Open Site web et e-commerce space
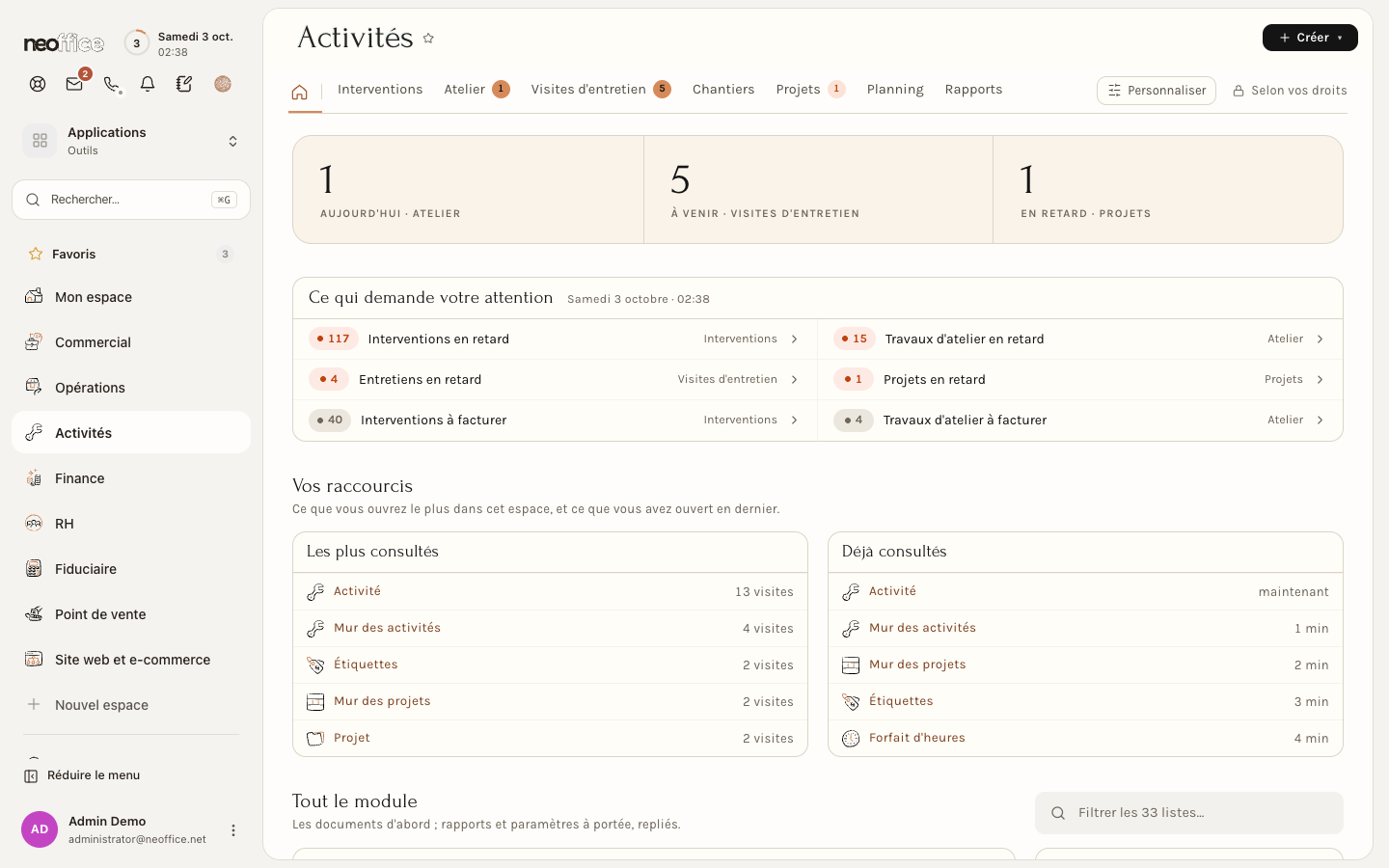Image resolution: width=1389 pixels, height=868 pixels. pos(131,660)
